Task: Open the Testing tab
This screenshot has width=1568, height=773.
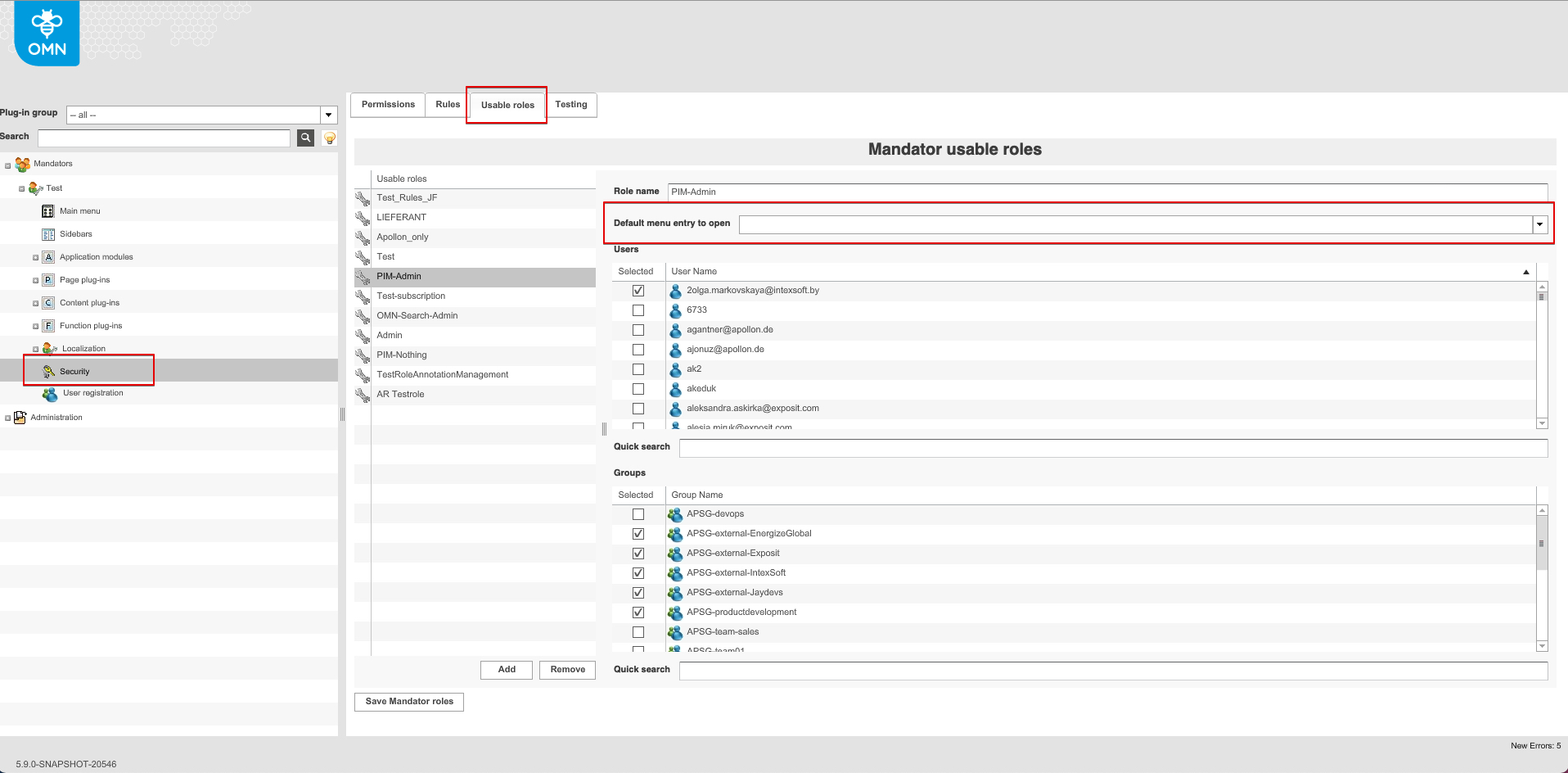Action: pos(570,105)
